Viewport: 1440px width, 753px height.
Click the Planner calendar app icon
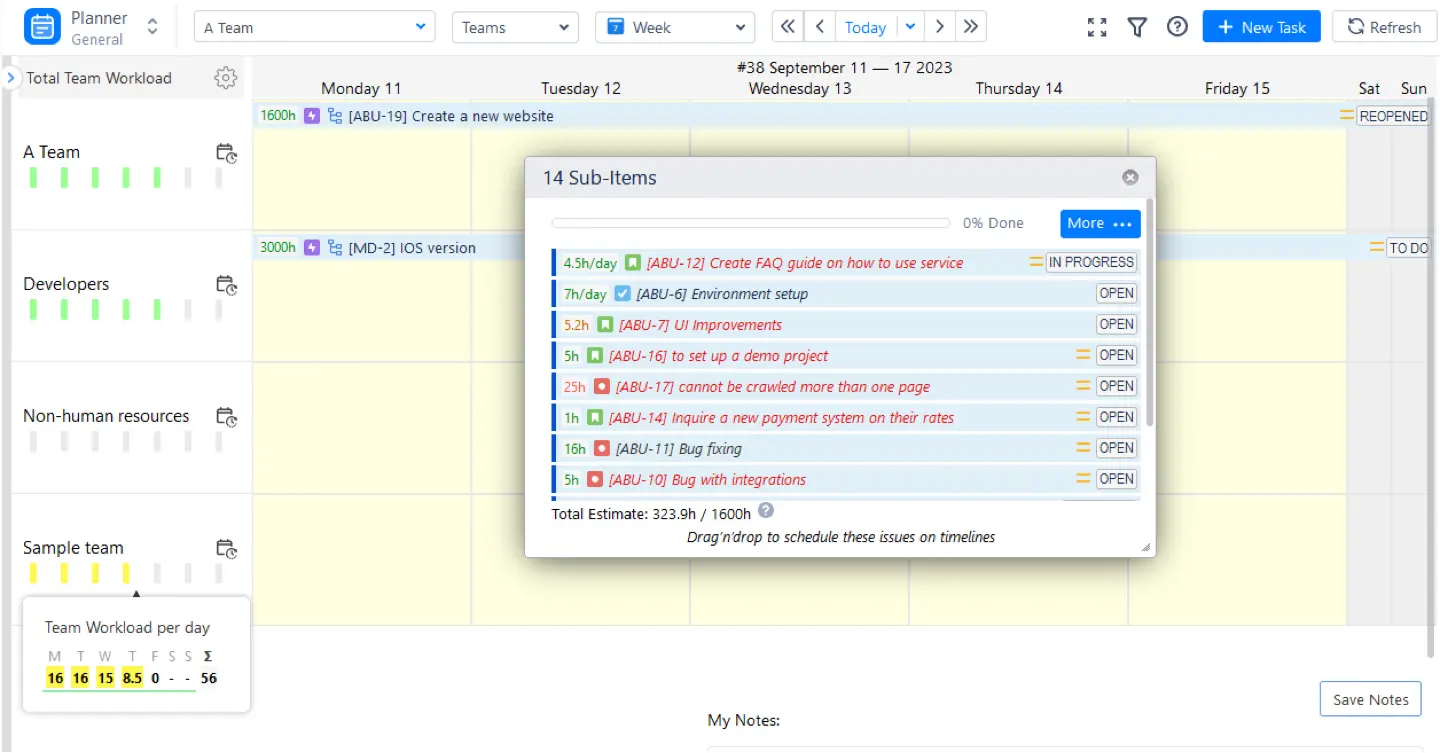pos(42,27)
